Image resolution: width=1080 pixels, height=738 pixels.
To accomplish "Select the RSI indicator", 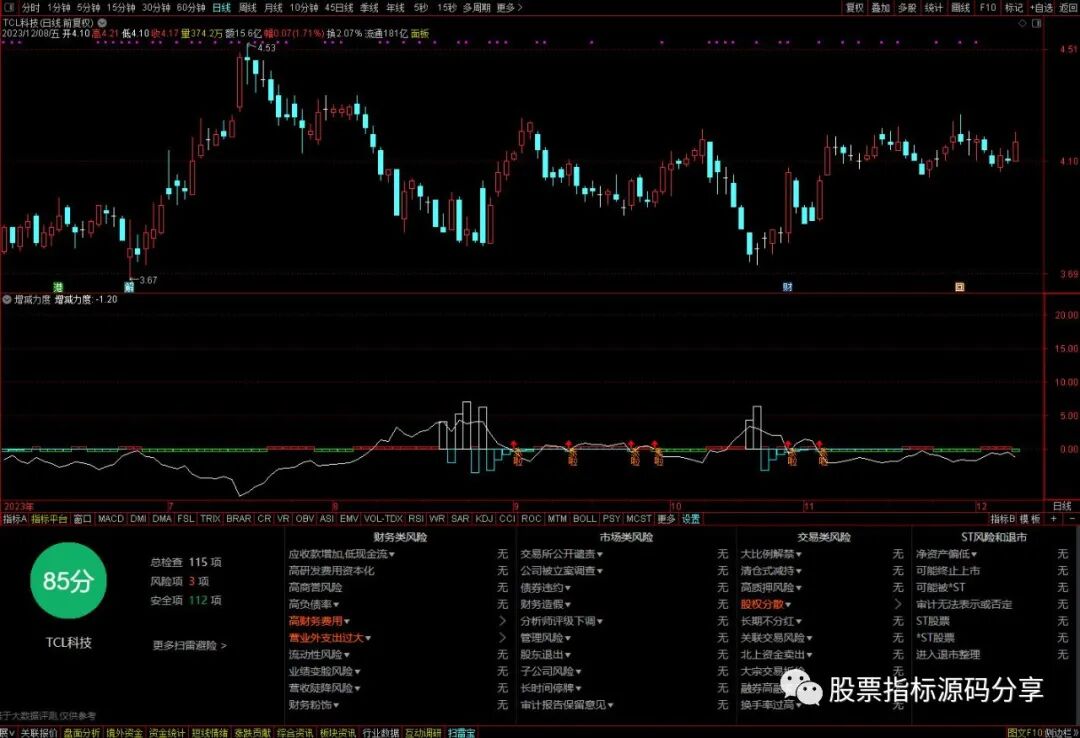I will [x=416, y=519].
